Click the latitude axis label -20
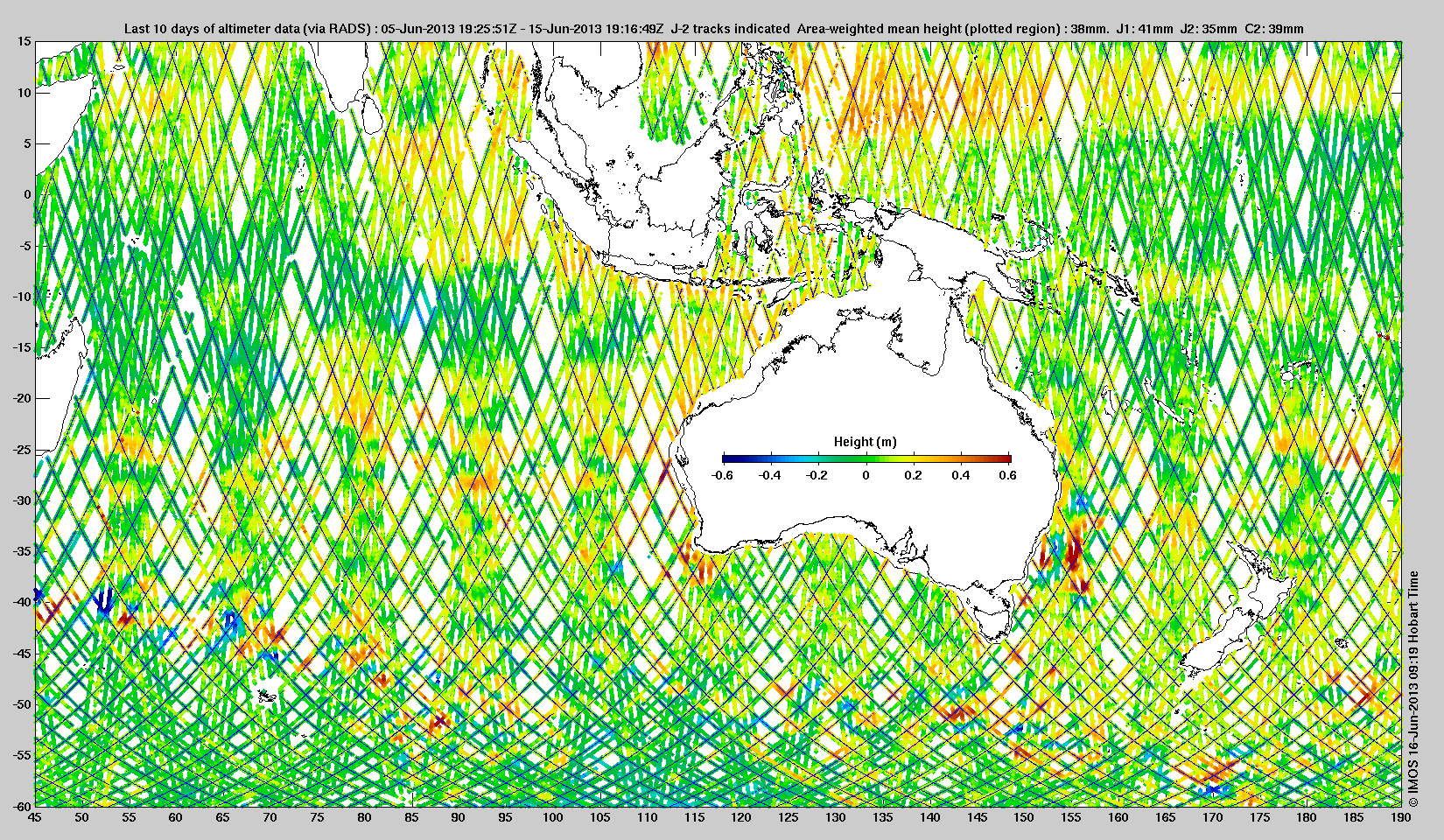1444x840 pixels. point(22,398)
